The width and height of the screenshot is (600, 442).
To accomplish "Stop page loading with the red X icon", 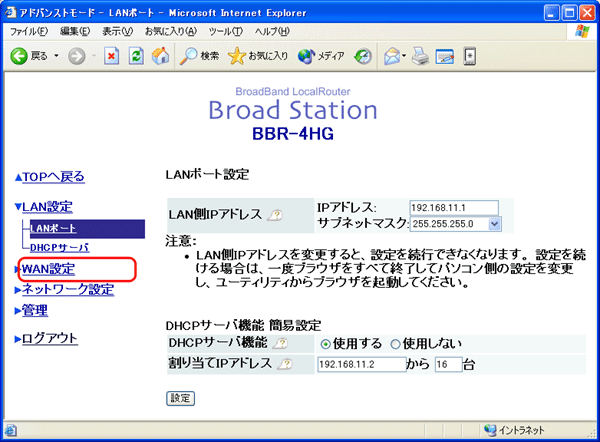I will [111, 56].
